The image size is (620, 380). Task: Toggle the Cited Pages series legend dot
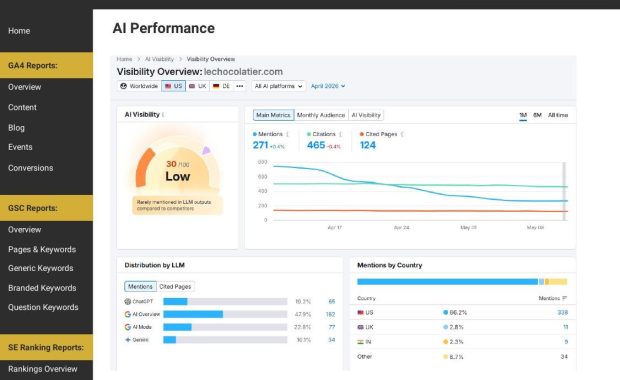pyautogui.click(x=362, y=134)
